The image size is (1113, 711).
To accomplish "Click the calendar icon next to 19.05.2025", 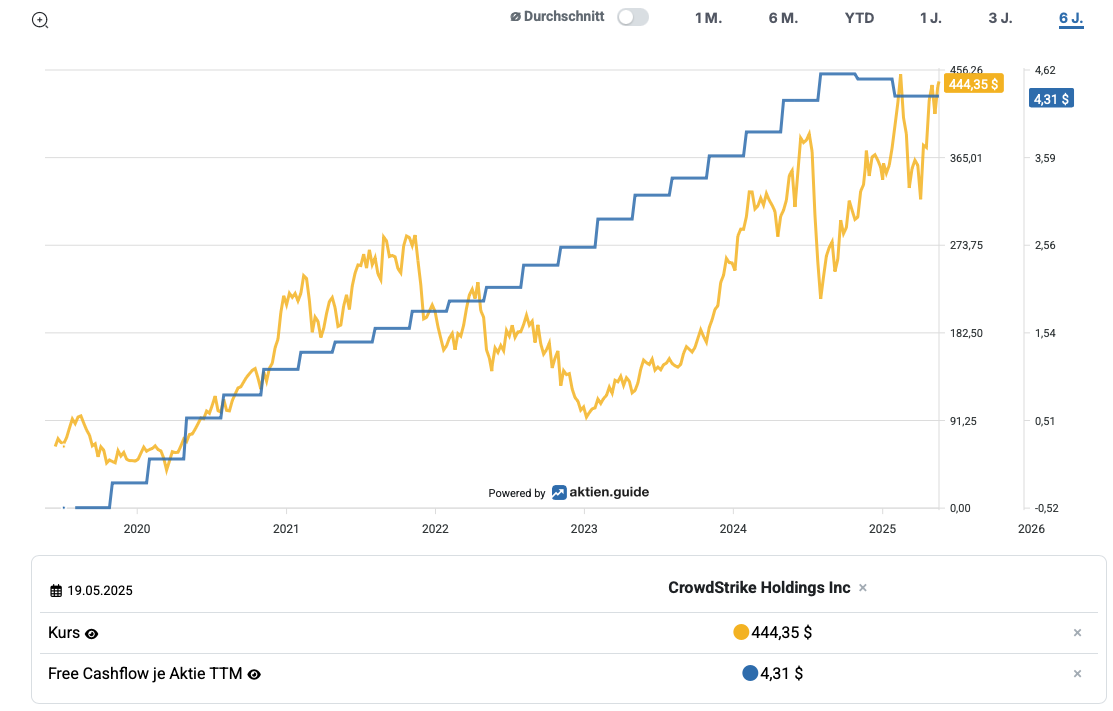I will 56,591.
